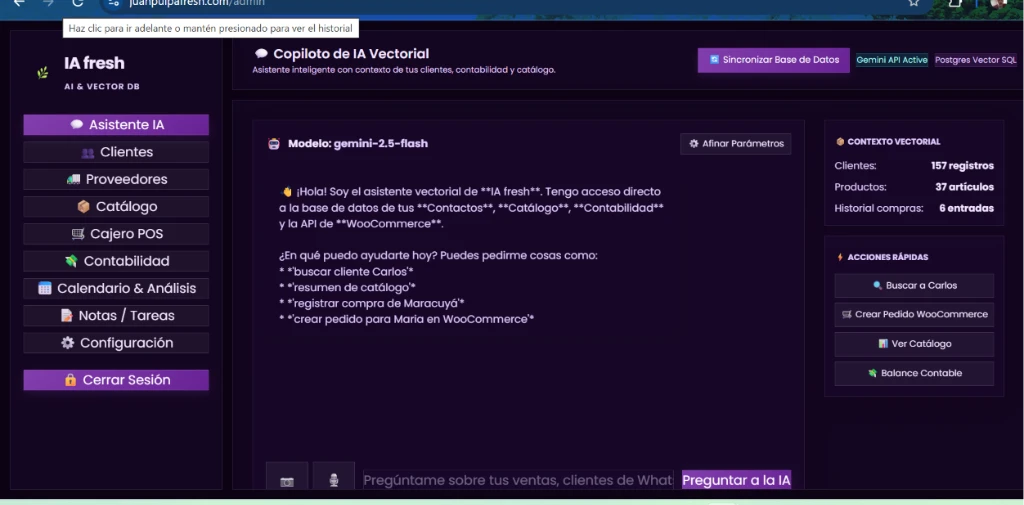1024x505 pixels.
Task: Open Calendario & Análisis
Action: pyautogui.click(x=116, y=288)
